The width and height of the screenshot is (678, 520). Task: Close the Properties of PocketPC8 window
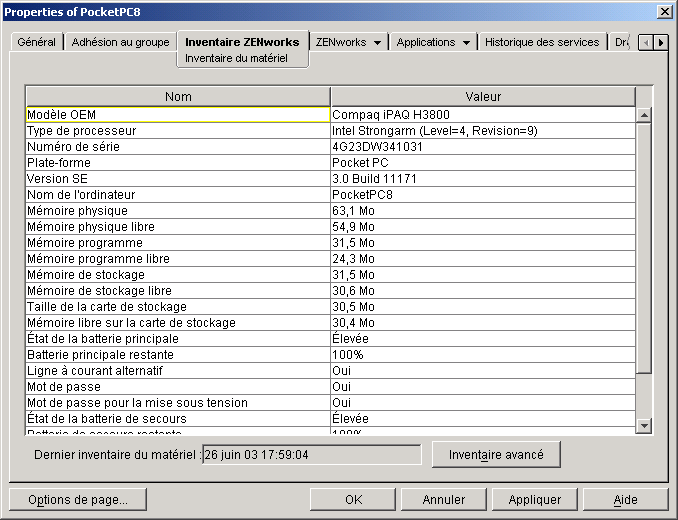(x=664, y=12)
